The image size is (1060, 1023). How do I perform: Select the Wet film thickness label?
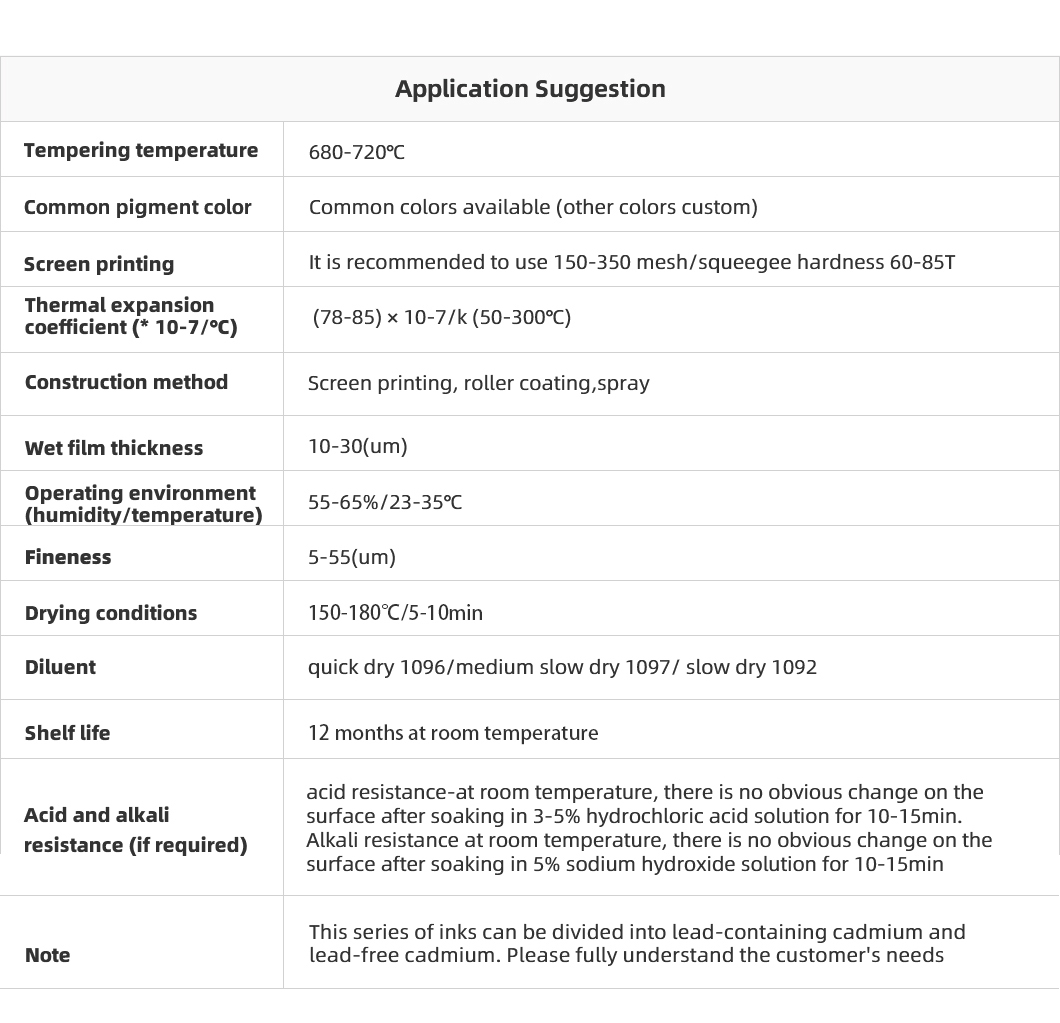pos(114,448)
